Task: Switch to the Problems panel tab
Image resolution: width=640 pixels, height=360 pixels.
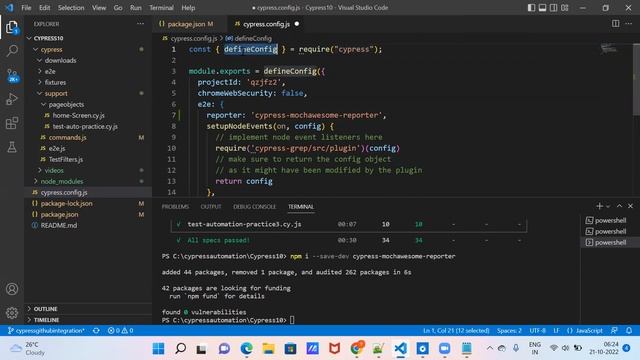Action: tap(175, 207)
